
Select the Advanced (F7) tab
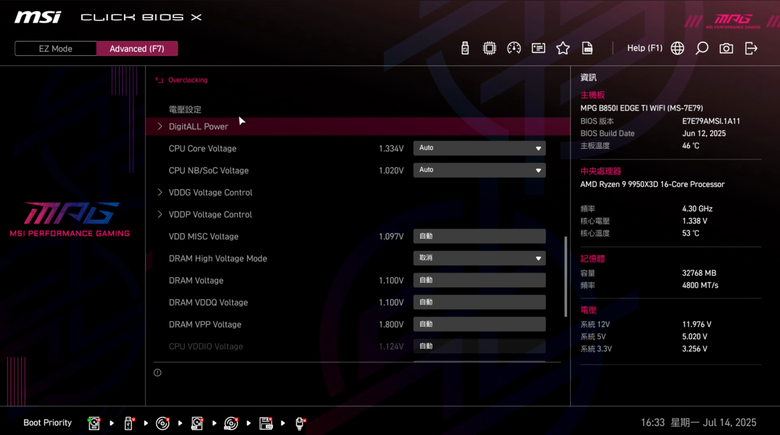click(x=137, y=48)
